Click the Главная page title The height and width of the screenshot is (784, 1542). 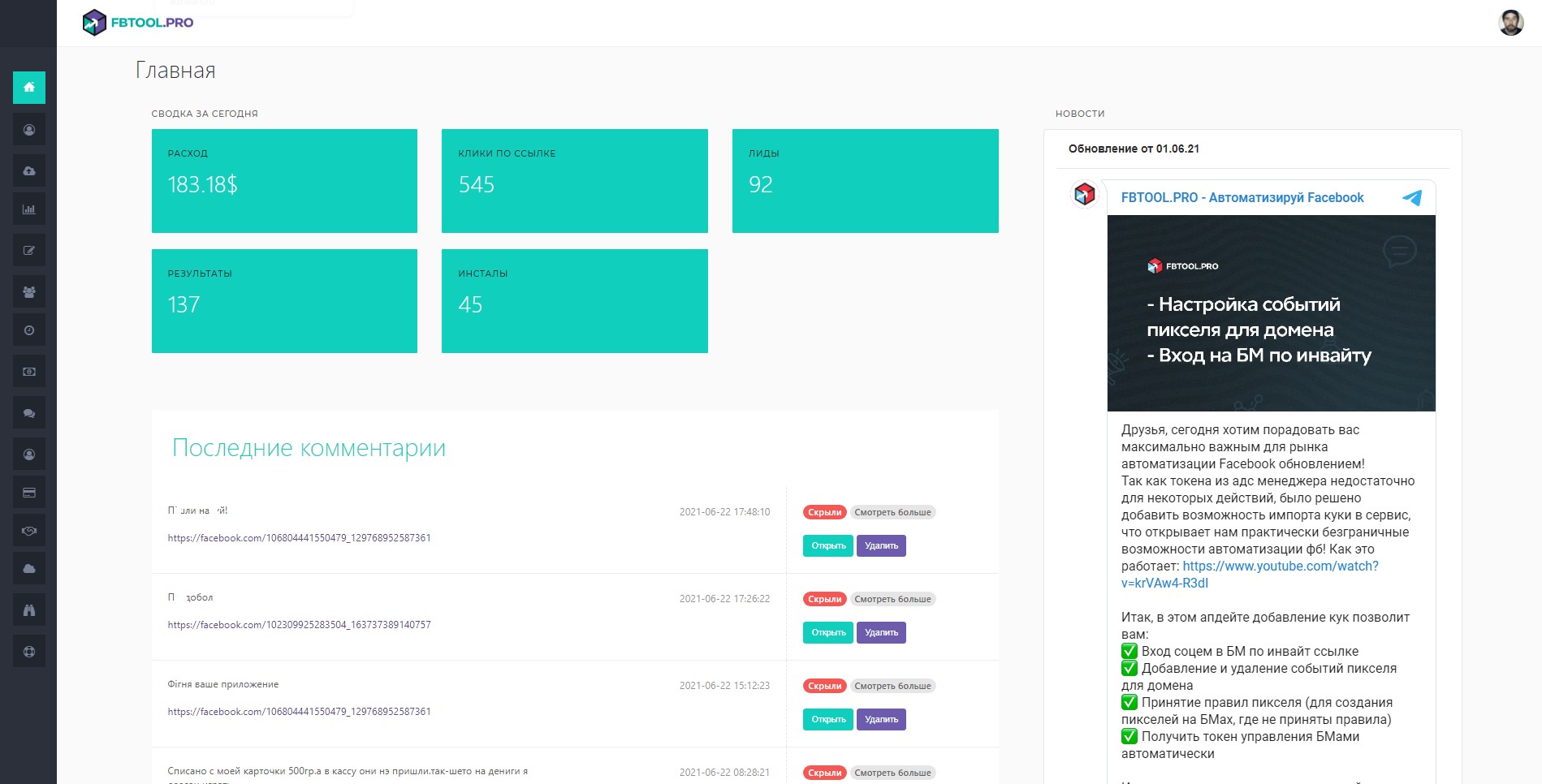(x=175, y=71)
